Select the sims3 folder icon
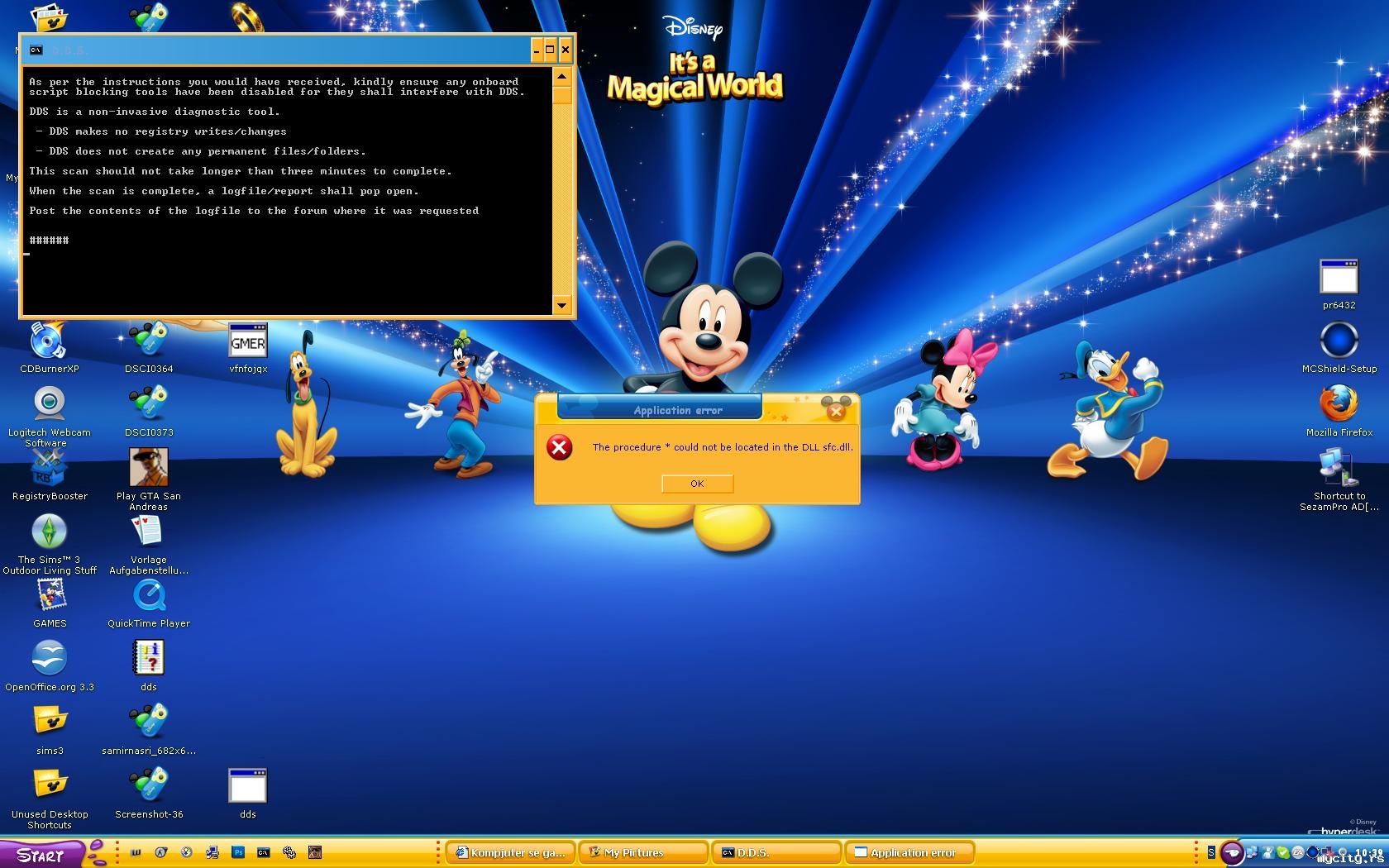Screen dimensions: 1389x868 point(50,731)
